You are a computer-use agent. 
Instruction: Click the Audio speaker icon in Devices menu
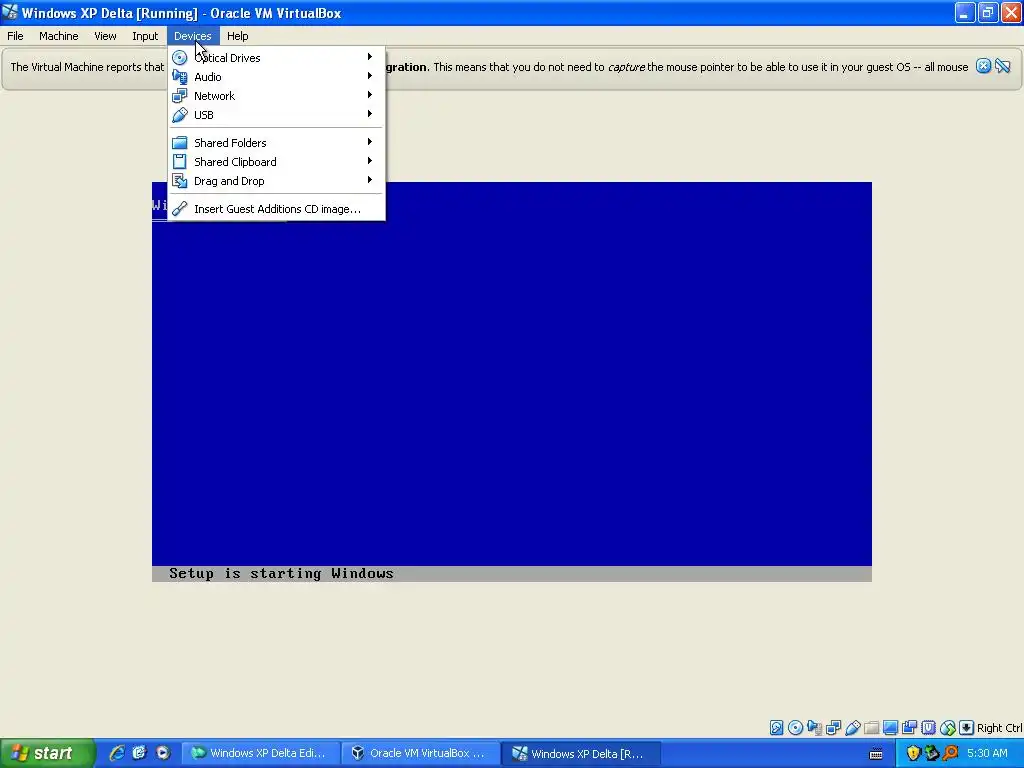180,77
